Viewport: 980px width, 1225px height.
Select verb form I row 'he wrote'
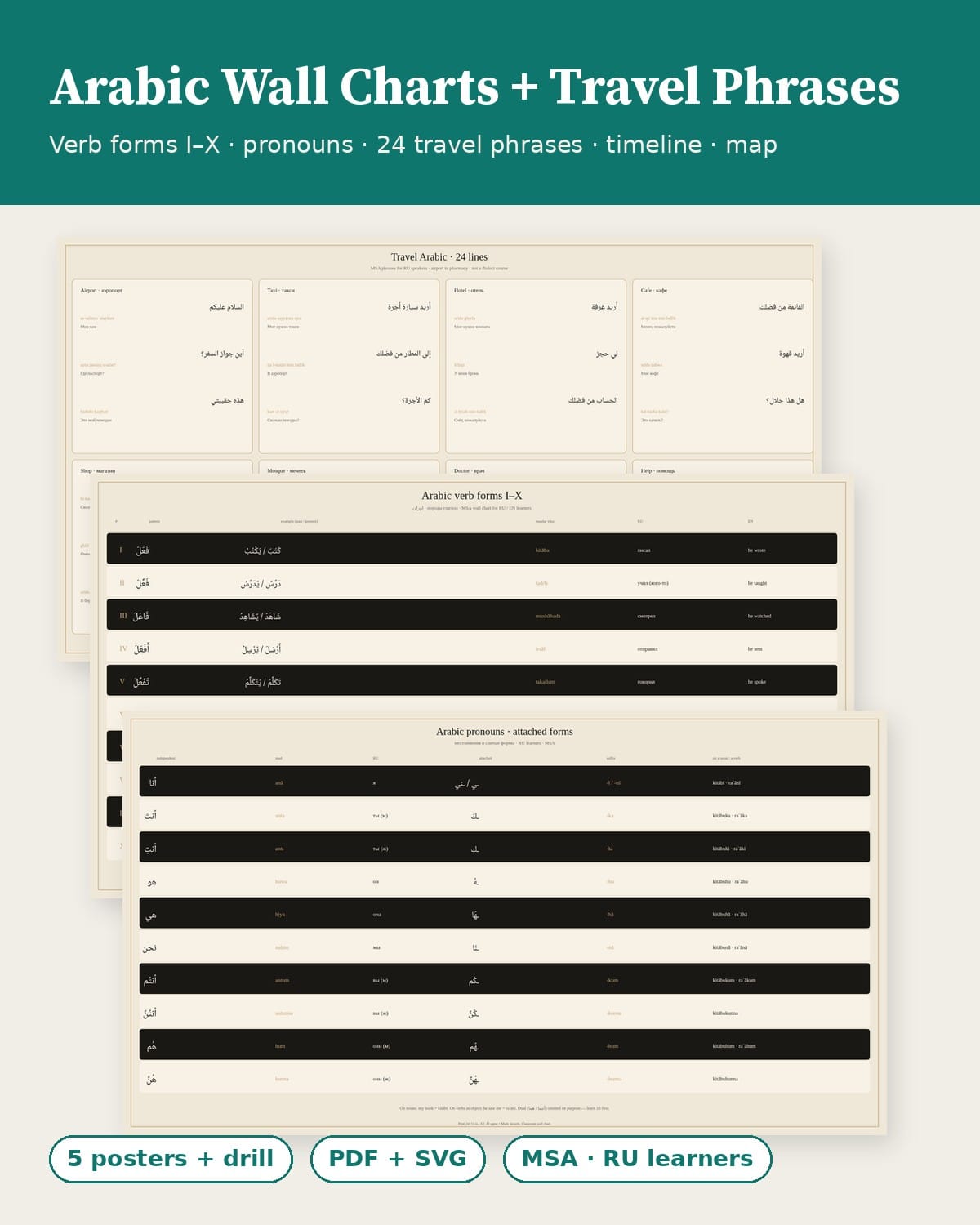click(x=472, y=549)
